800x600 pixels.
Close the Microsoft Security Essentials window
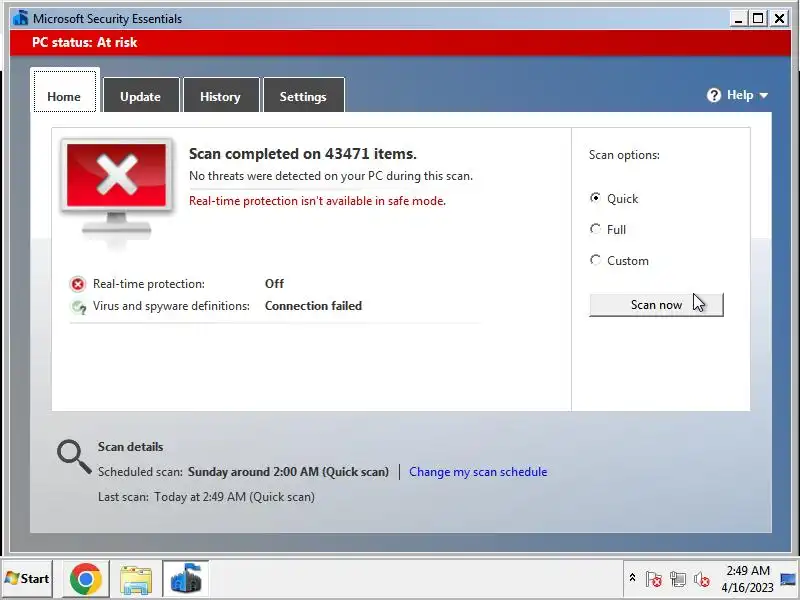pos(780,19)
